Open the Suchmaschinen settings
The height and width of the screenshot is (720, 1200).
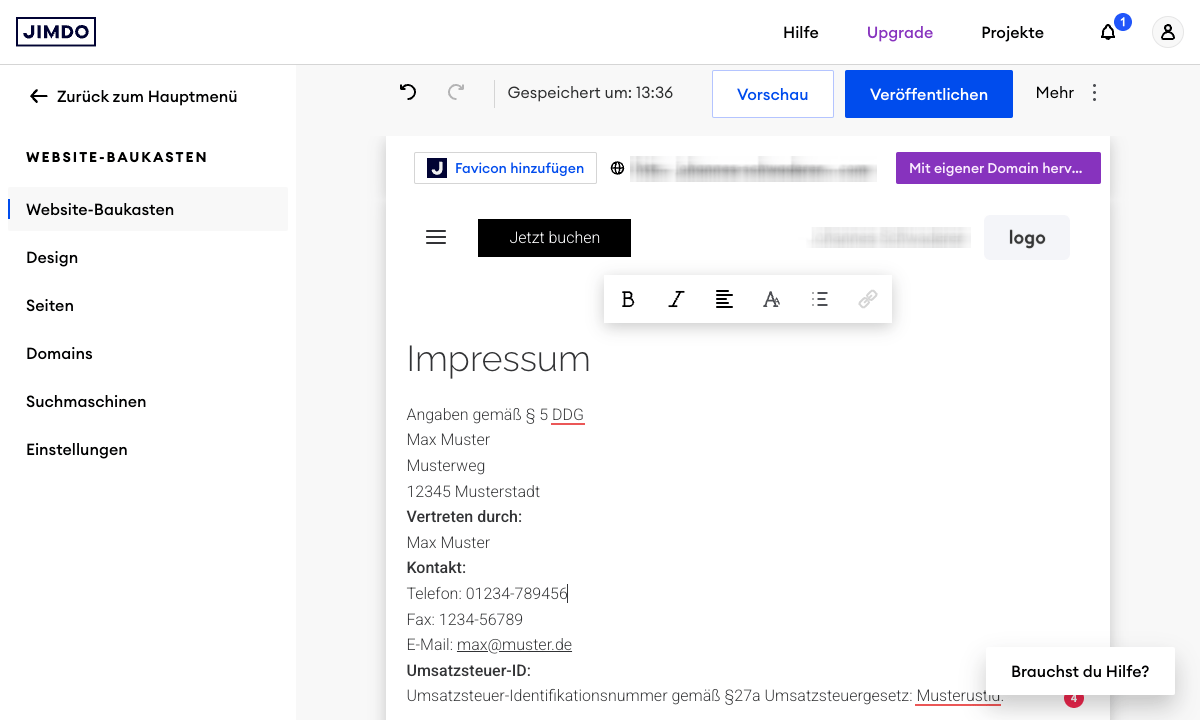[86, 401]
